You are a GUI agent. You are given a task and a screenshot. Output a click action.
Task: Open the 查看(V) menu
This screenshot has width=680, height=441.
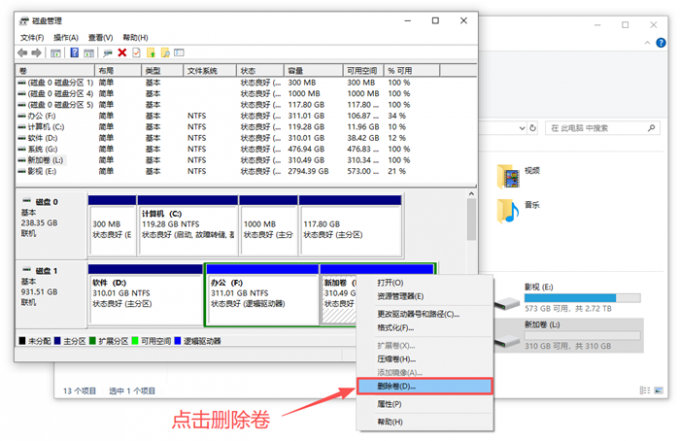pos(101,38)
